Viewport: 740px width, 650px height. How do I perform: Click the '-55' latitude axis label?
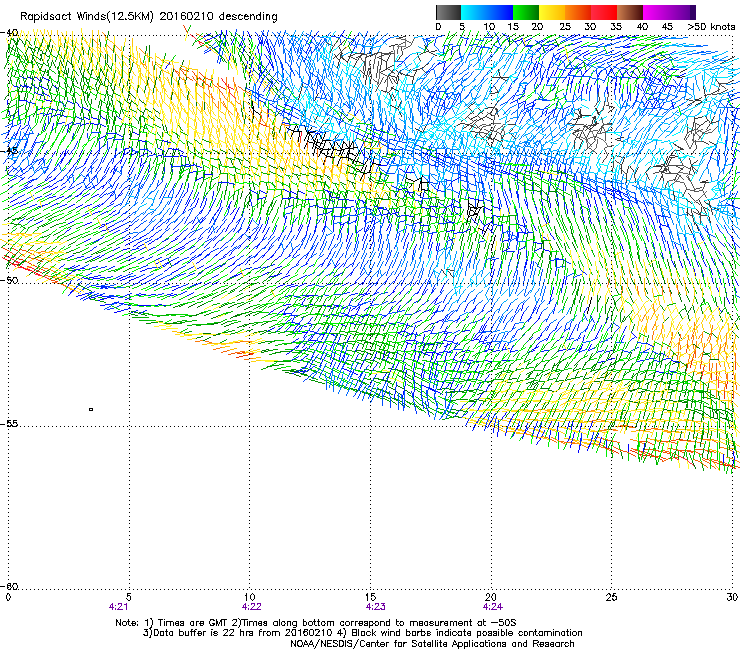[x=11, y=423]
